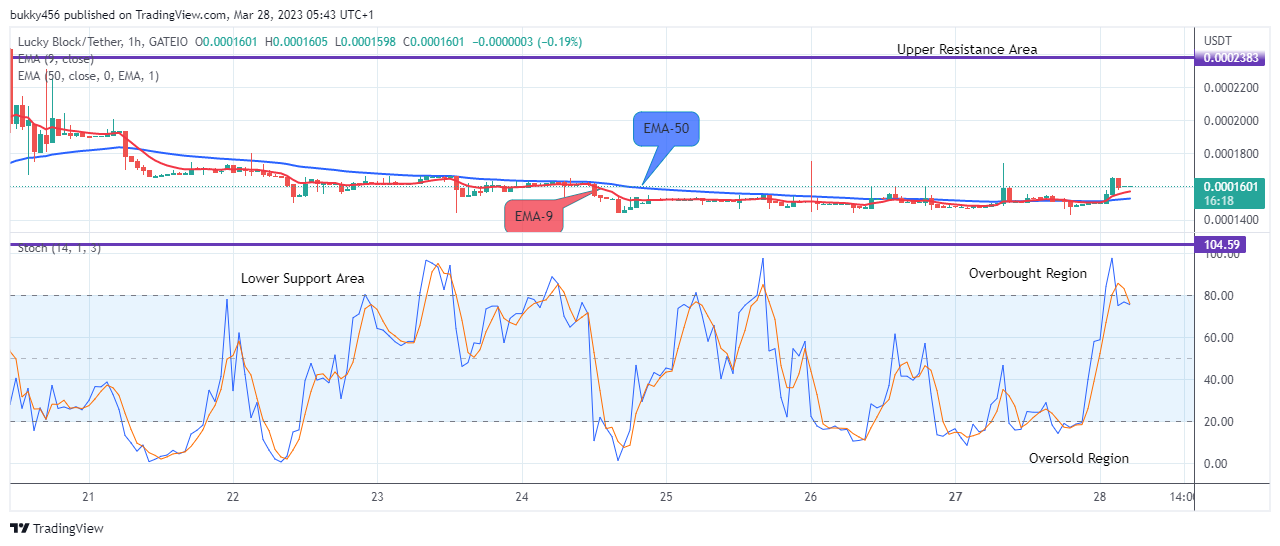Click the Oversold Region label
This screenshot has width=1280, height=546.
click(x=1079, y=458)
